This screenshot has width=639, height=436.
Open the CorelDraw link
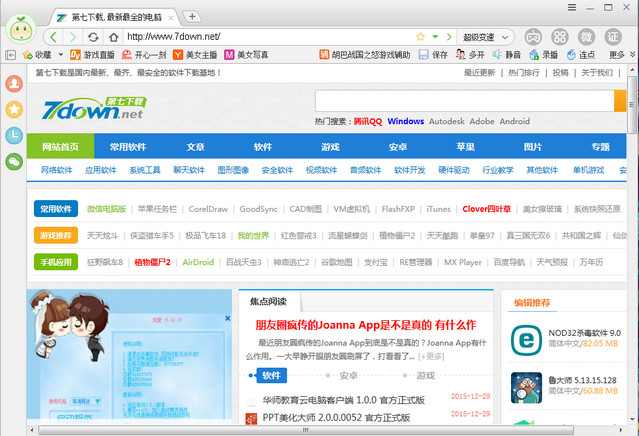[x=208, y=209]
